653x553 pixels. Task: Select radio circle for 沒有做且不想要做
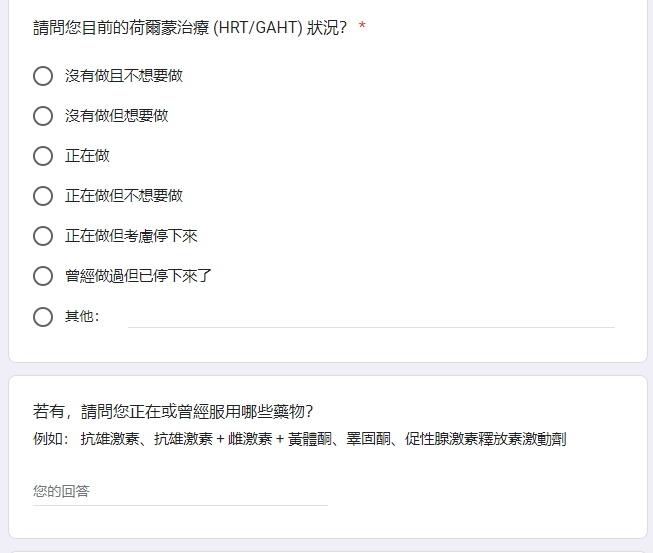[43, 76]
